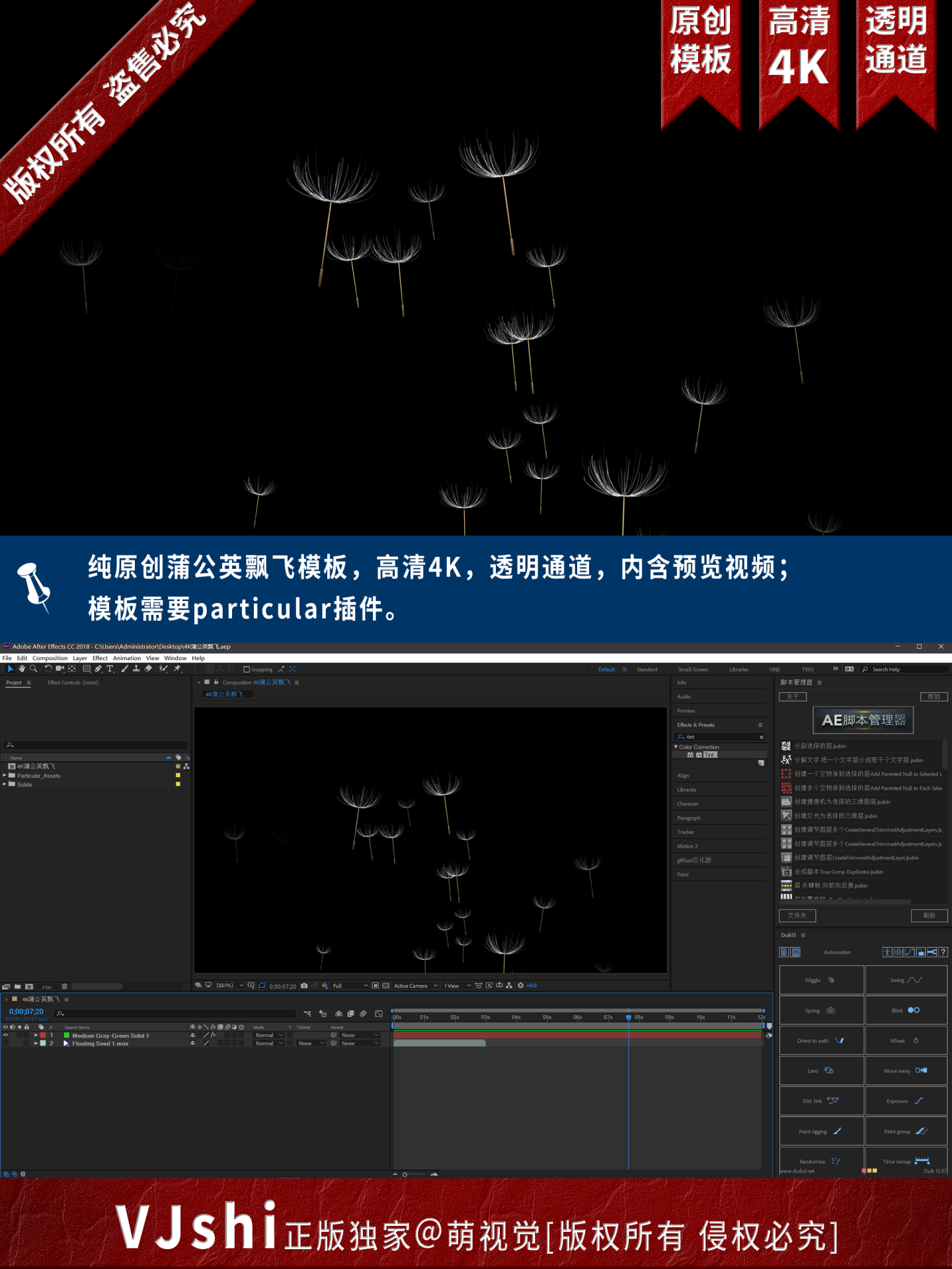Open the Composition menu
Image resolution: width=952 pixels, height=1269 pixels.
click(x=50, y=658)
